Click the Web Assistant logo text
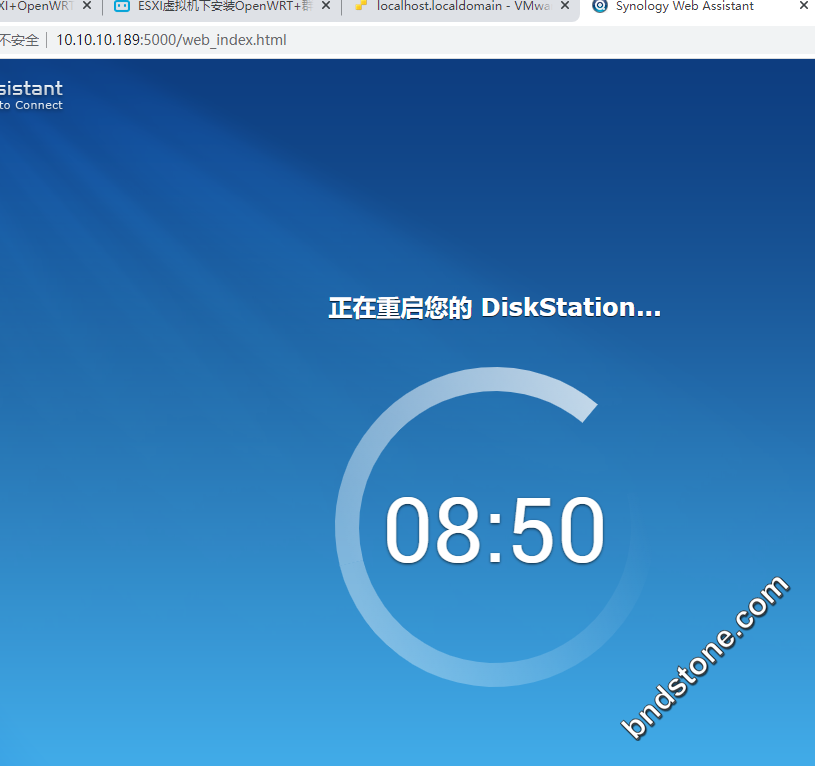Image resolution: width=815 pixels, height=766 pixels. coord(31,95)
